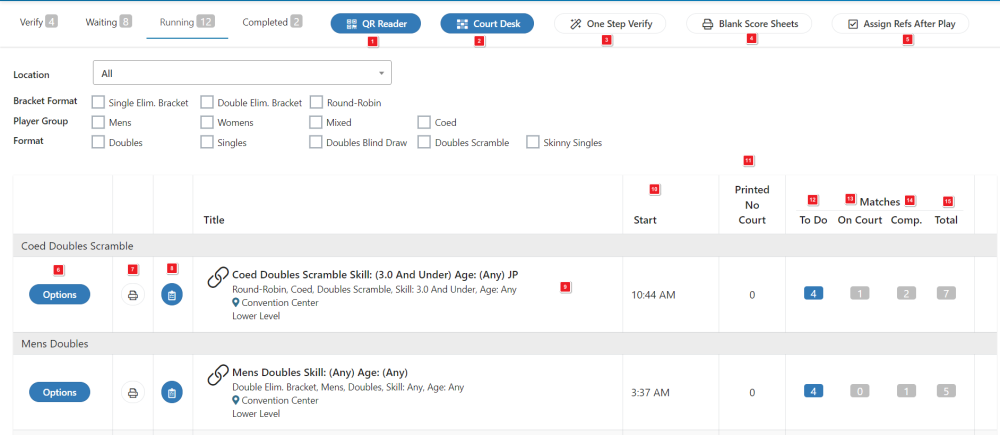
Task: Open Coed Doubles Scramble Skill title link
Action: point(375,275)
